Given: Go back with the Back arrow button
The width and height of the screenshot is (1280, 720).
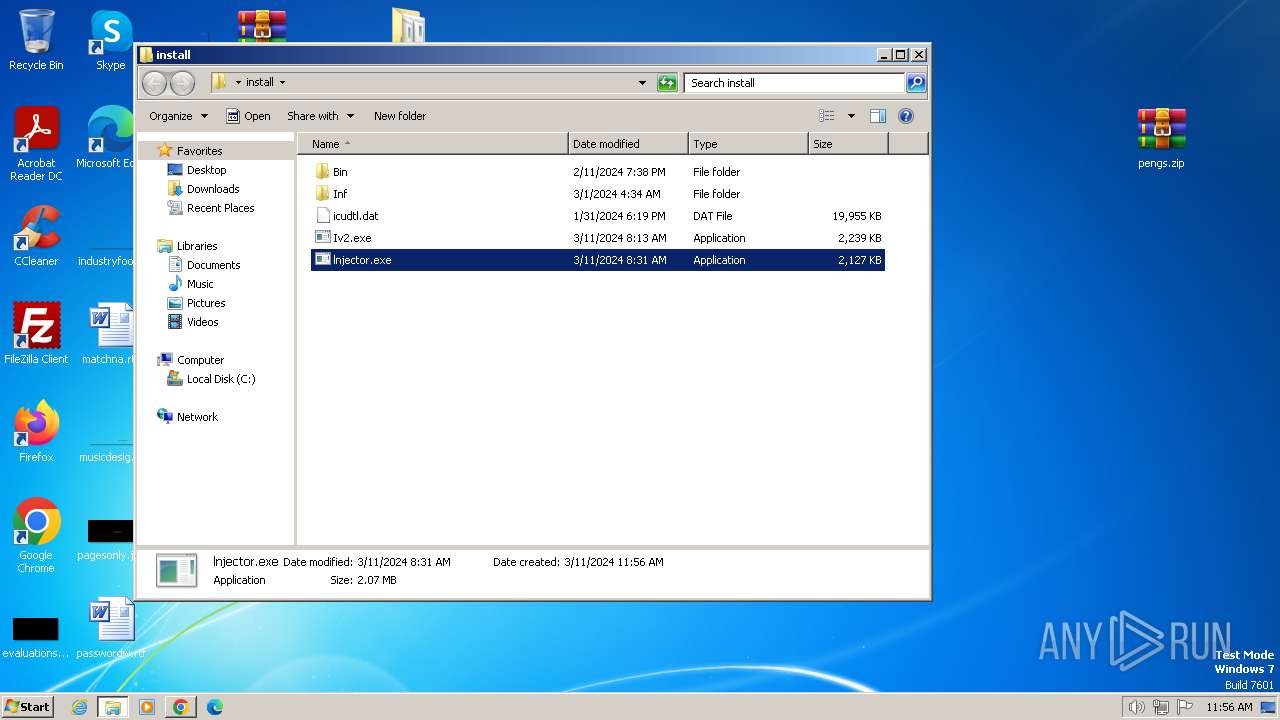Looking at the screenshot, I should (x=154, y=83).
